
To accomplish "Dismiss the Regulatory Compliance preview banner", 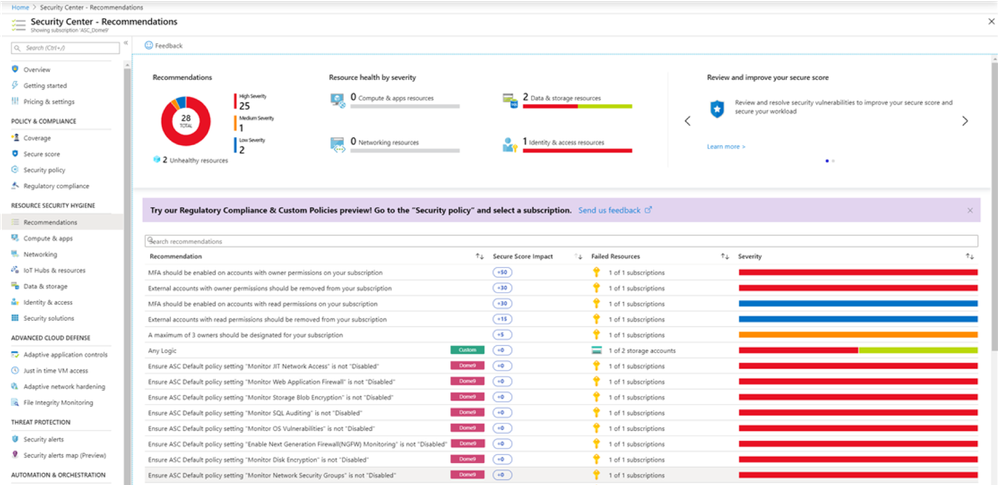I will click(x=969, y=211).
